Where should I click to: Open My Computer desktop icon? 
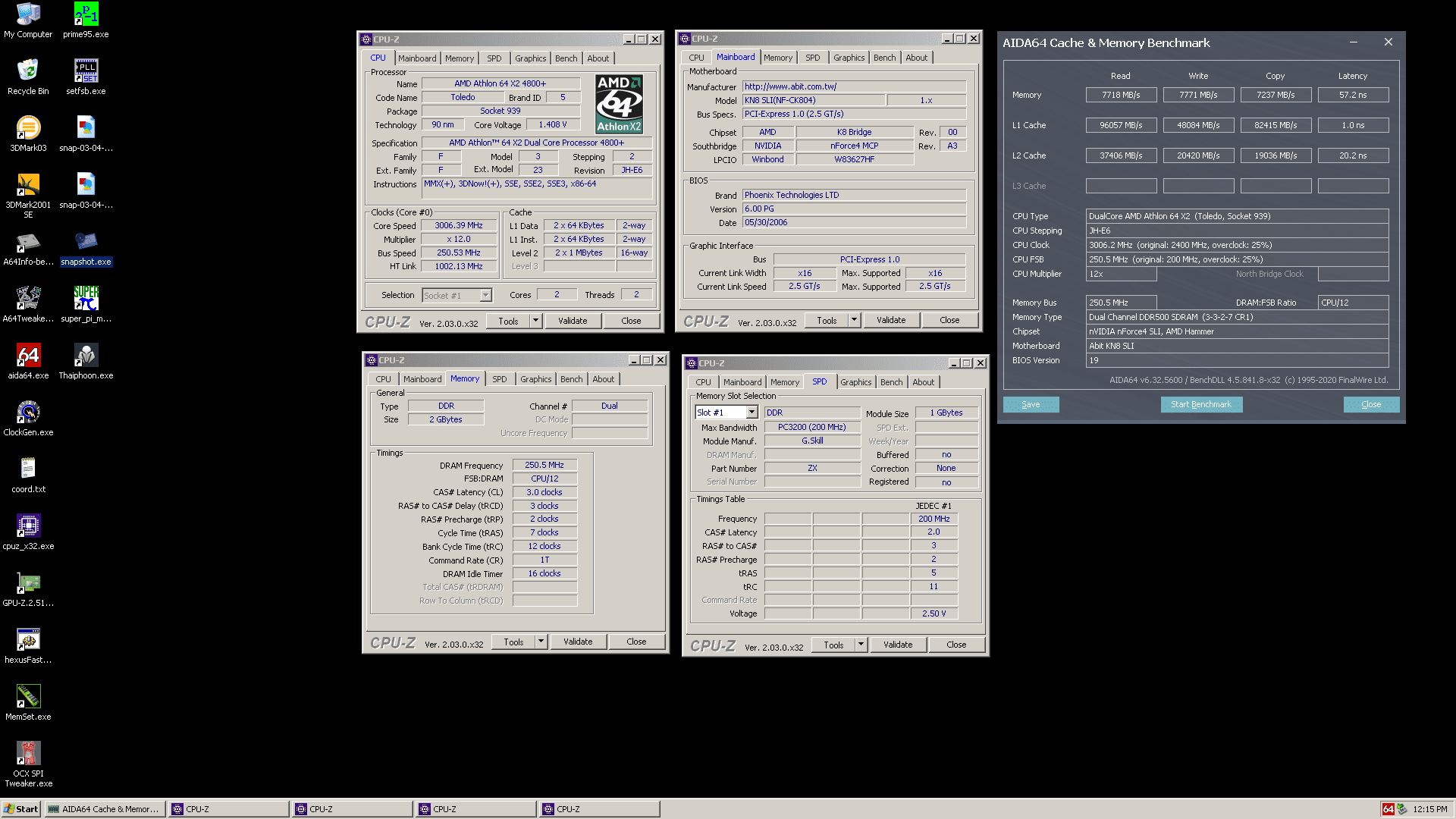[28, 20]
